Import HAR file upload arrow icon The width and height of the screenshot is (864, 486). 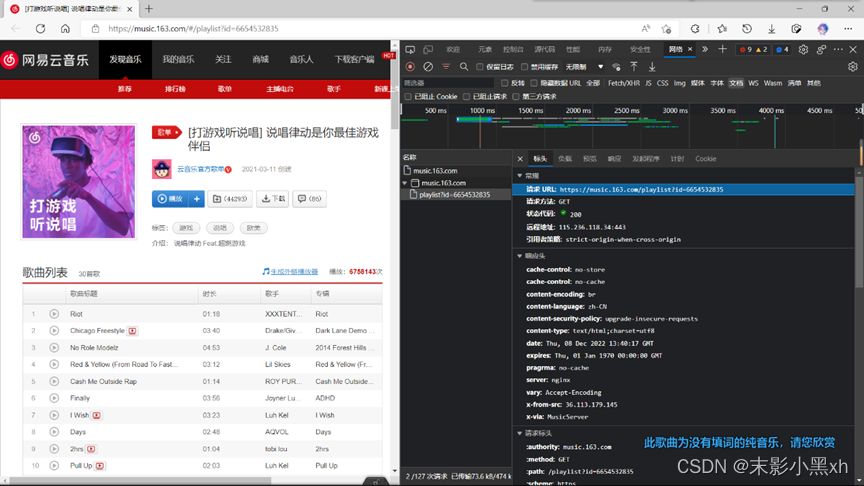[634, 67]
